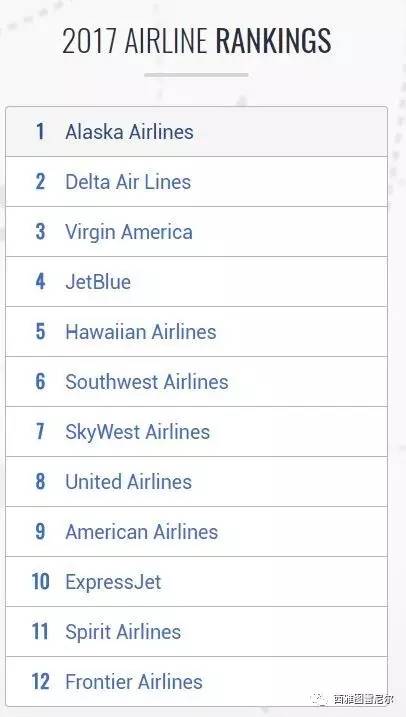Click the 2017 Airline Rankings heading
Screen dimensions: 406x717
pyautogui.click(x=197, y=41)
